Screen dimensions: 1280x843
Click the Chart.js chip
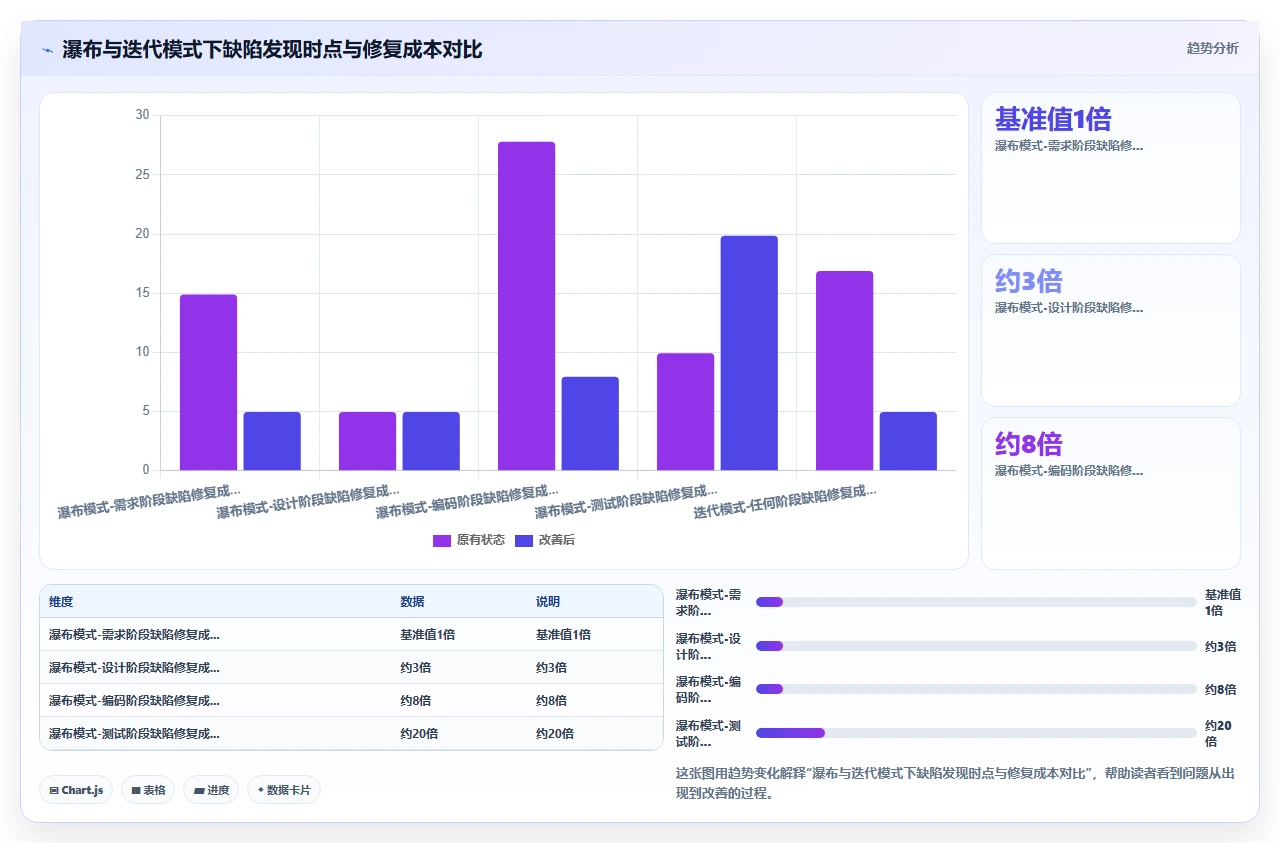[76, 790]
